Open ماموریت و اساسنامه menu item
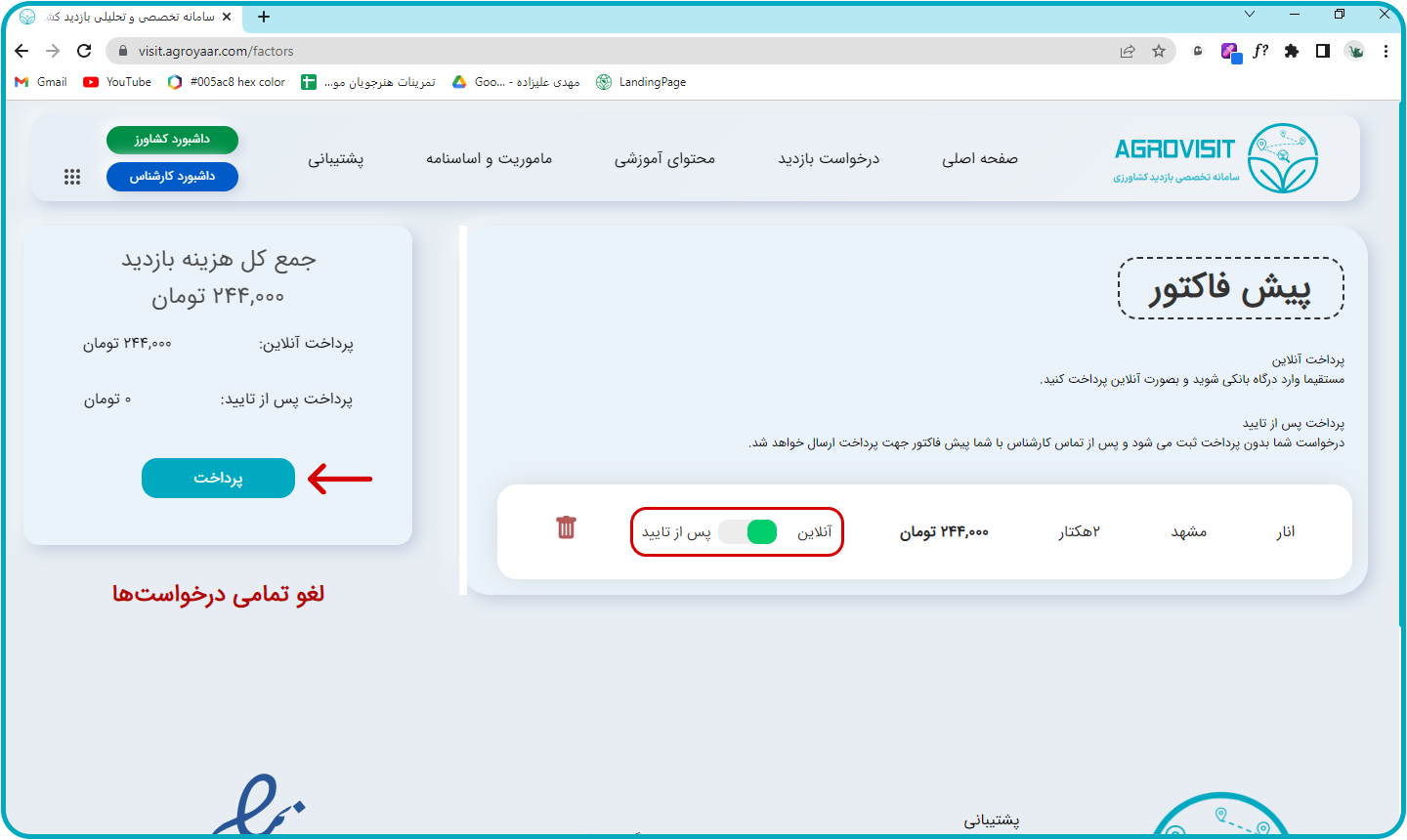 [489, 158]
